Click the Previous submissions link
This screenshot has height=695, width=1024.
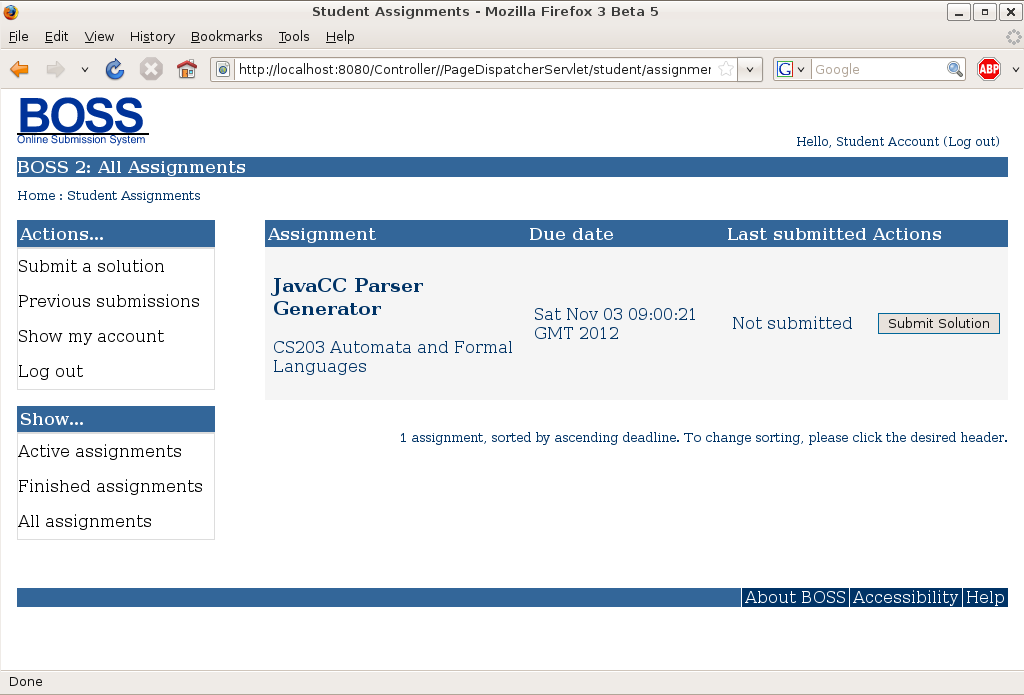(109, 301)
